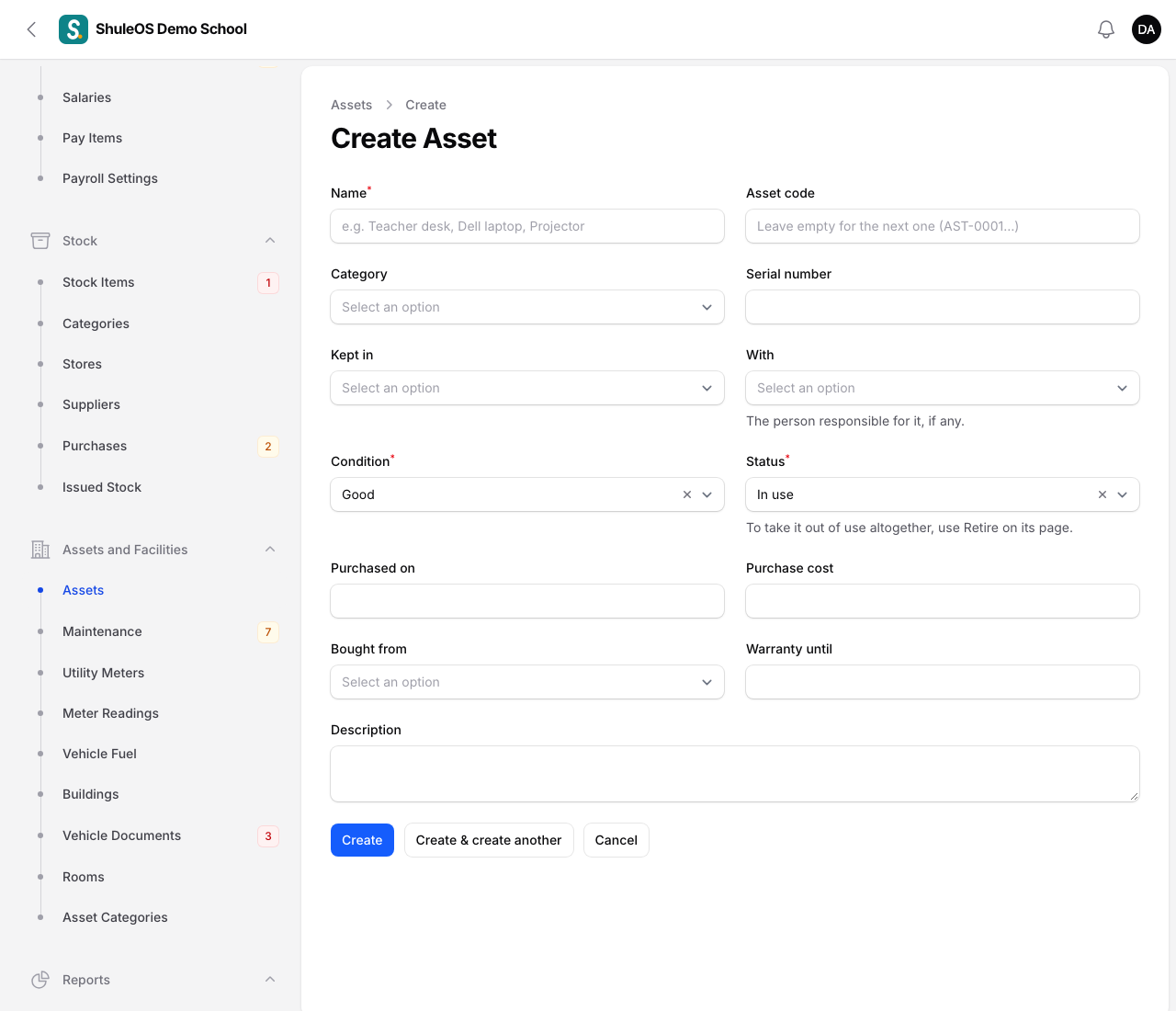Screen dimensions: 1176x1011
Task: Open stock Categories
Action: tap(96, 324)
